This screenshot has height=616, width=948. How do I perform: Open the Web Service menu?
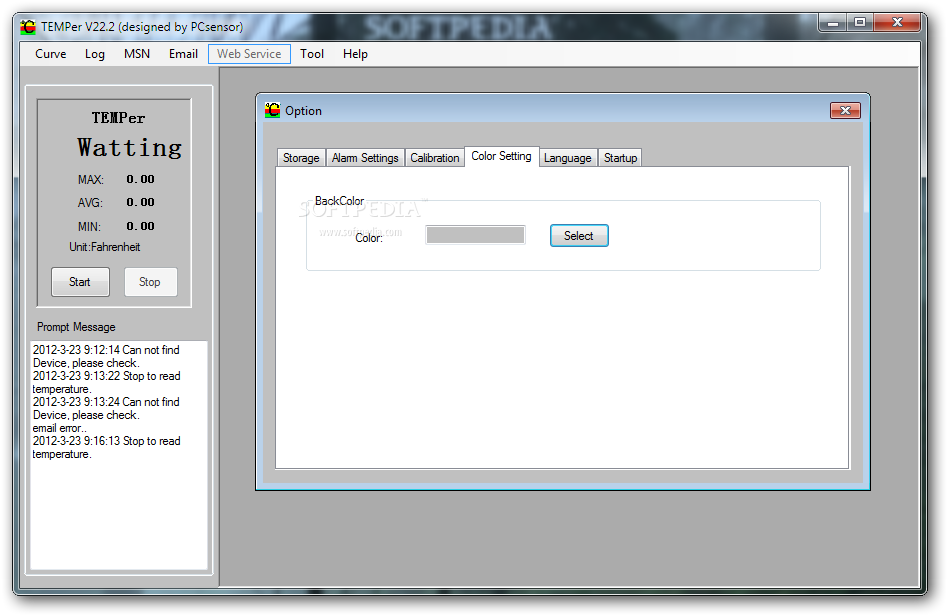[x=249, y=54]
